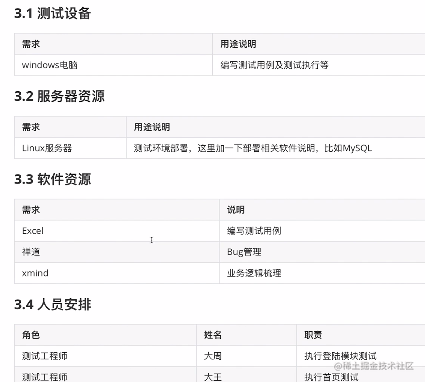The height and width of the screenshot is (382, 425).
Task: Click the "Linux服务器" cell
Action: click(70, 148)
